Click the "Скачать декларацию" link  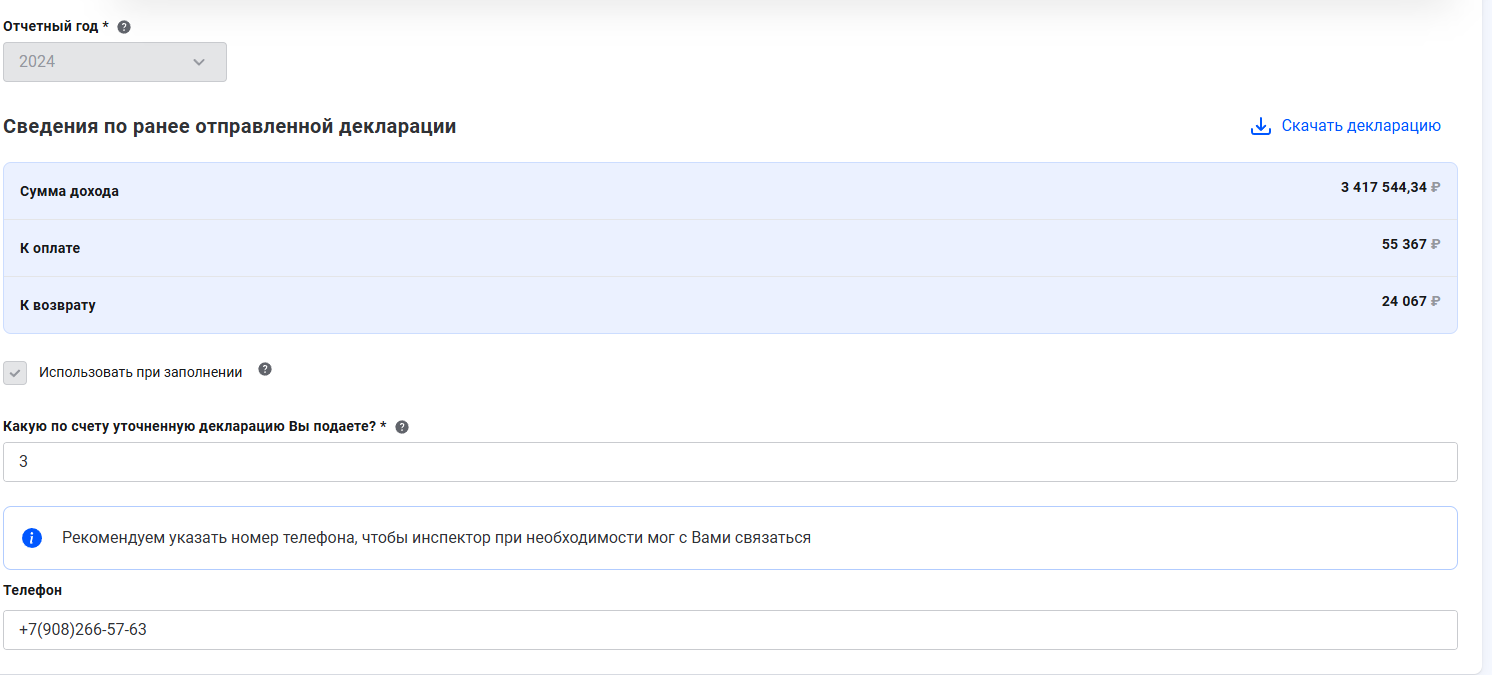click(x=1360, y=126)
